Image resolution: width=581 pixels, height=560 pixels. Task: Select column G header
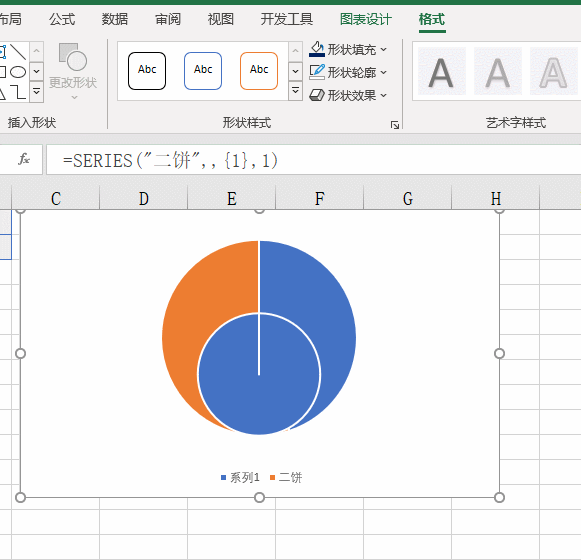(408, 198)
